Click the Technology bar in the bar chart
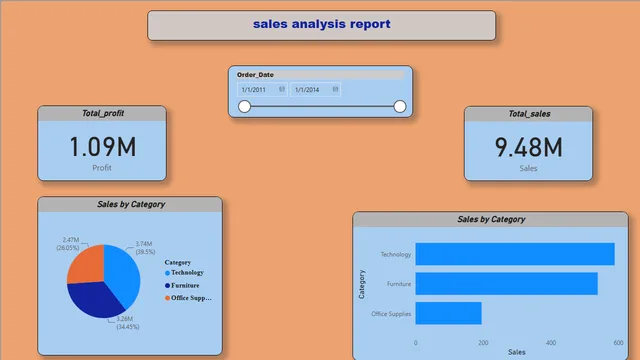 coord(515,254)
